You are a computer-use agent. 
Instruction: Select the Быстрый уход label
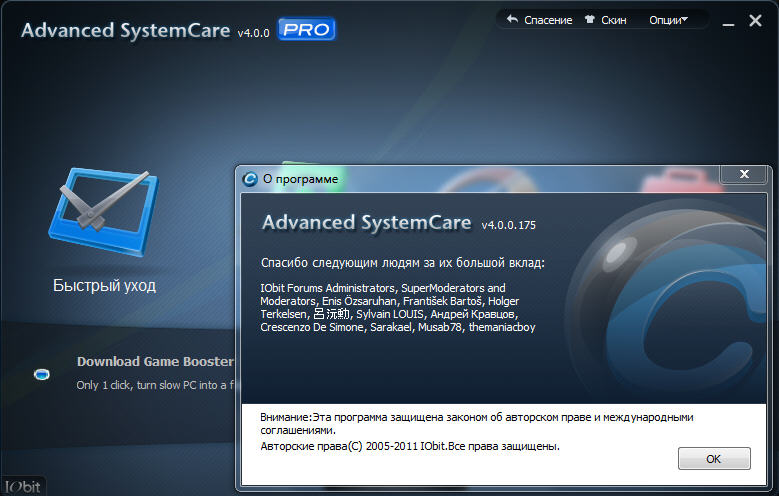click(104, 286)
